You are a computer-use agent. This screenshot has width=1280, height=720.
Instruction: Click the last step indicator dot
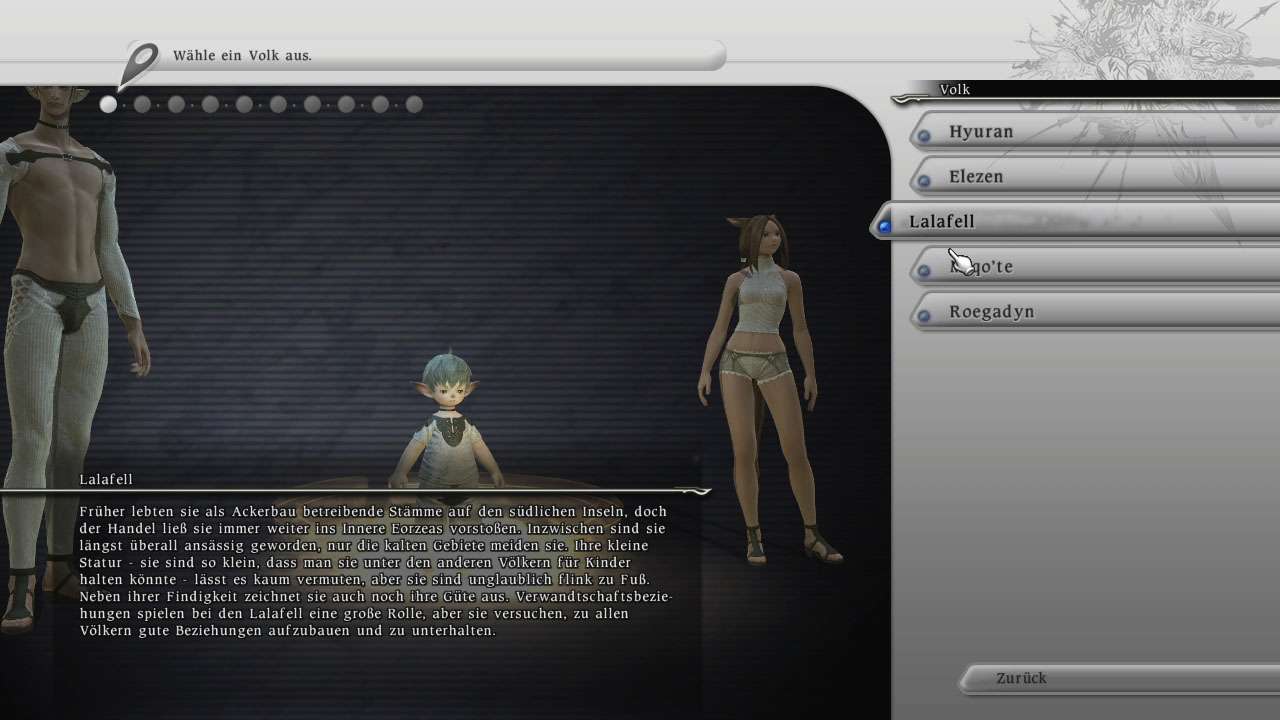(x=414, y=103)
